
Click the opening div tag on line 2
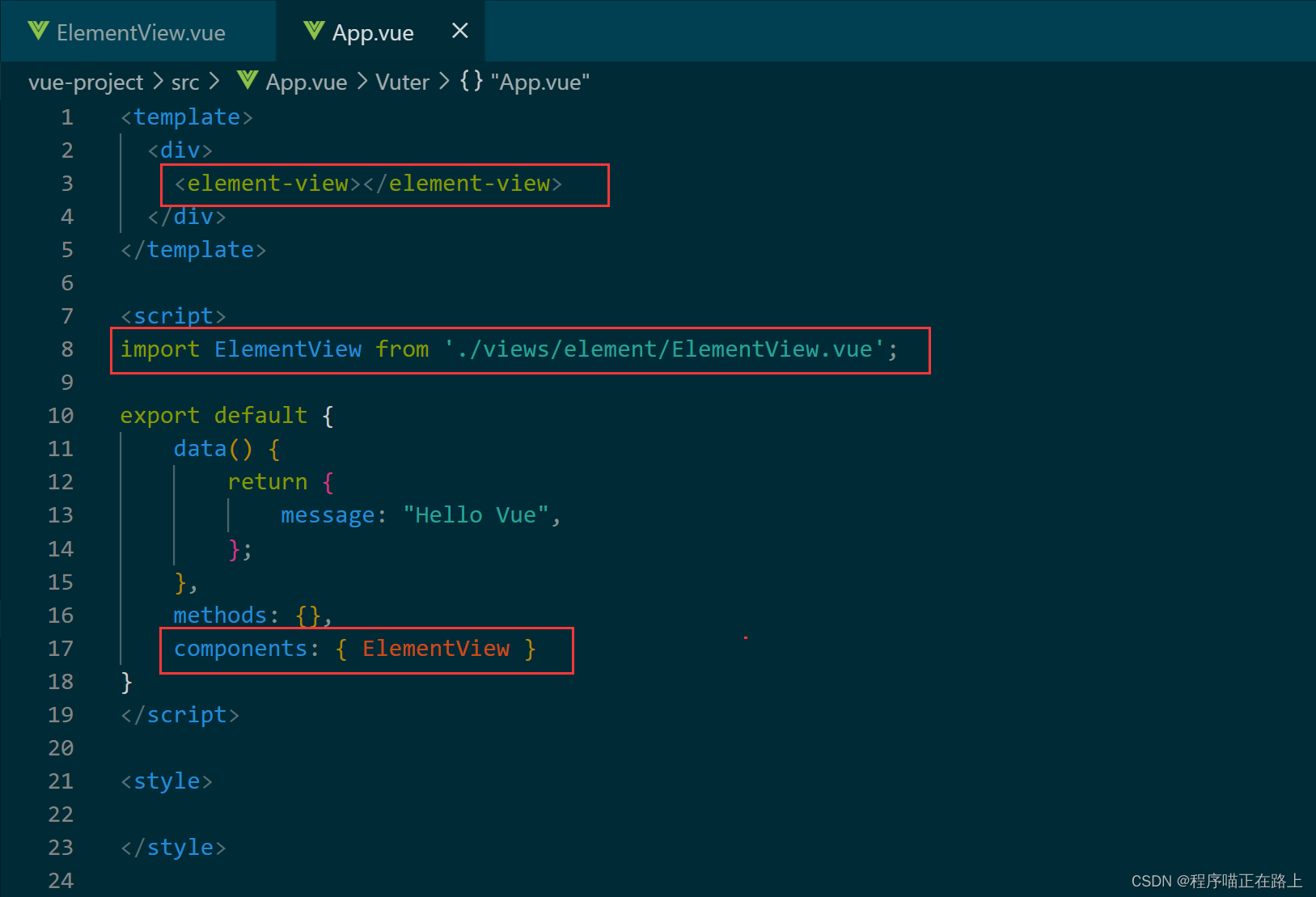pos(180,150)
